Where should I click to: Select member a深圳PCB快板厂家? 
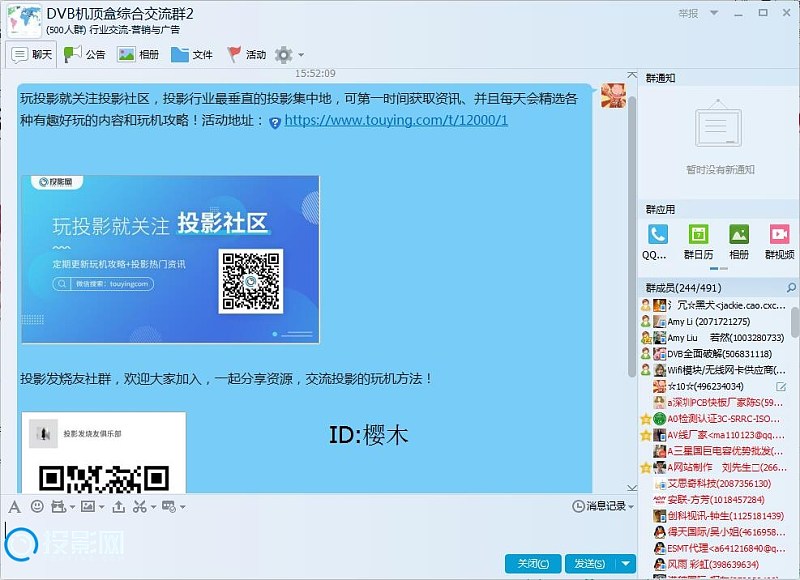(x=714, y=402)
